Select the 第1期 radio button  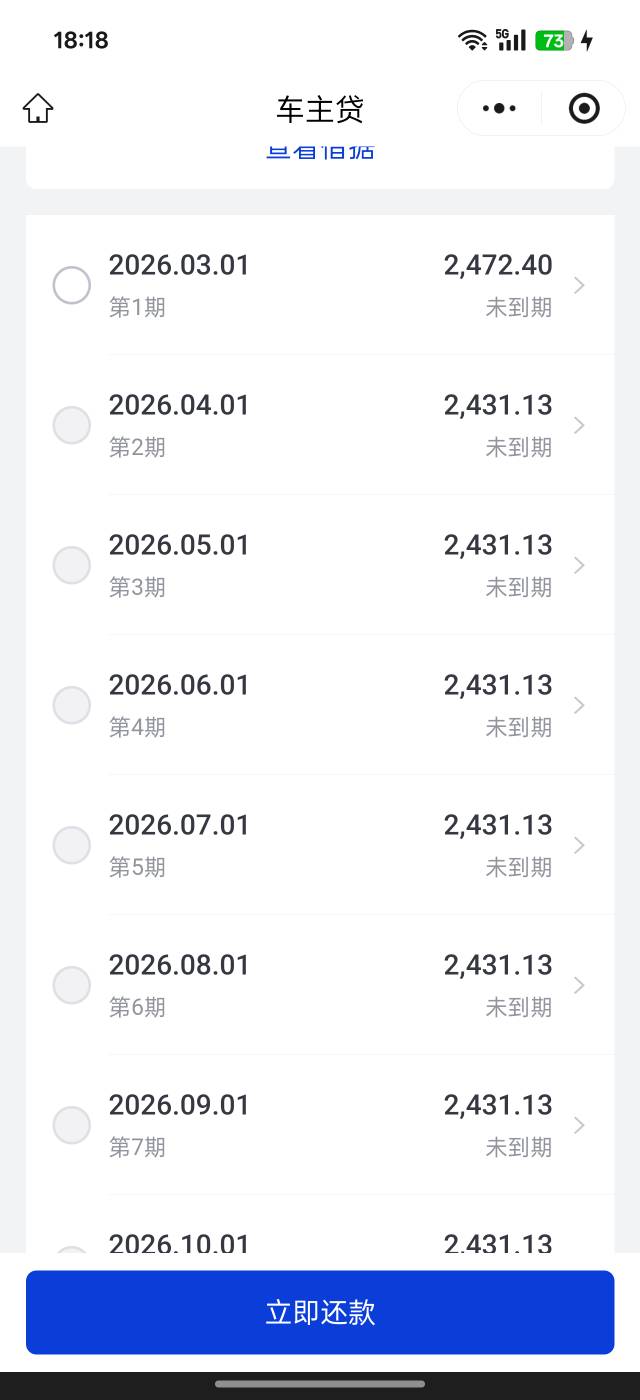point(71,286)
